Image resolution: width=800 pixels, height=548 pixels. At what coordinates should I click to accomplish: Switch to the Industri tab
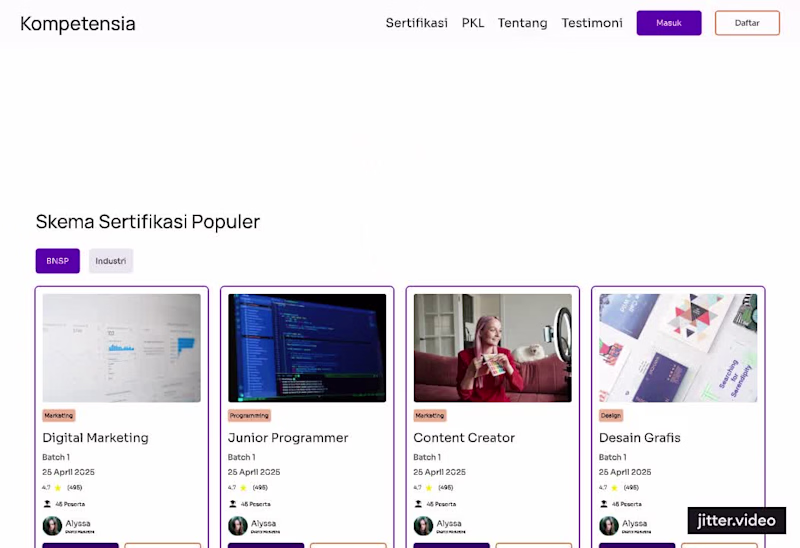111,261
